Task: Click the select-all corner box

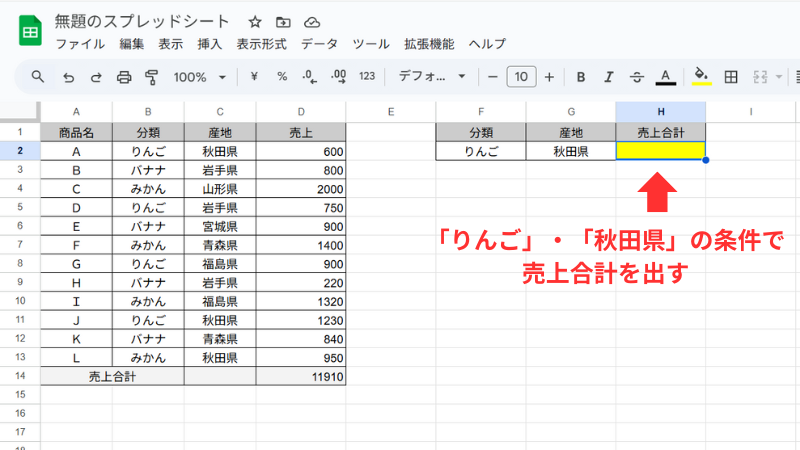Action: coord(20,112)
